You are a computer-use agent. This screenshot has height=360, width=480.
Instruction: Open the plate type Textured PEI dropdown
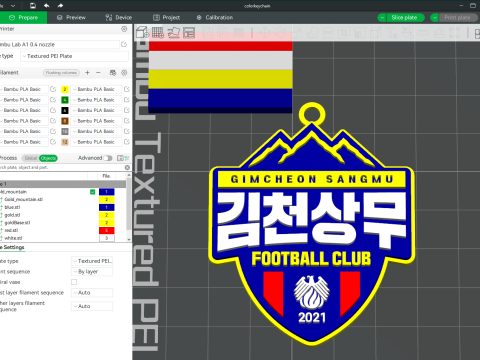[x=92, y=261]
